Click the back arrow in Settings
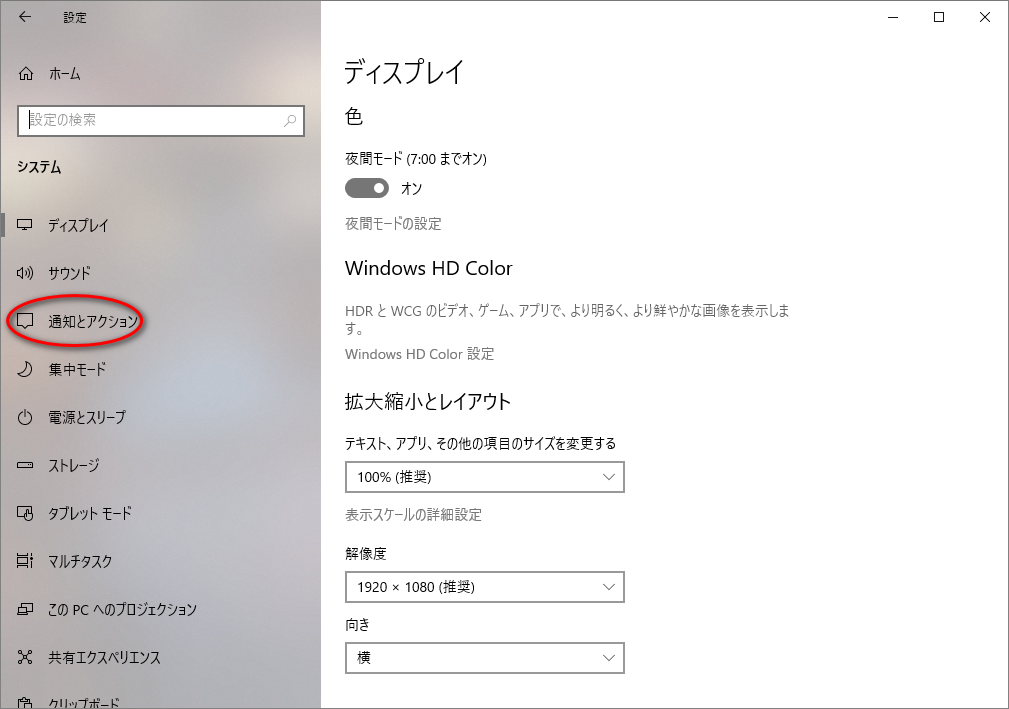Image resolution: width=1009 pixels, height=709 pixels. click(x=24, y=17)
